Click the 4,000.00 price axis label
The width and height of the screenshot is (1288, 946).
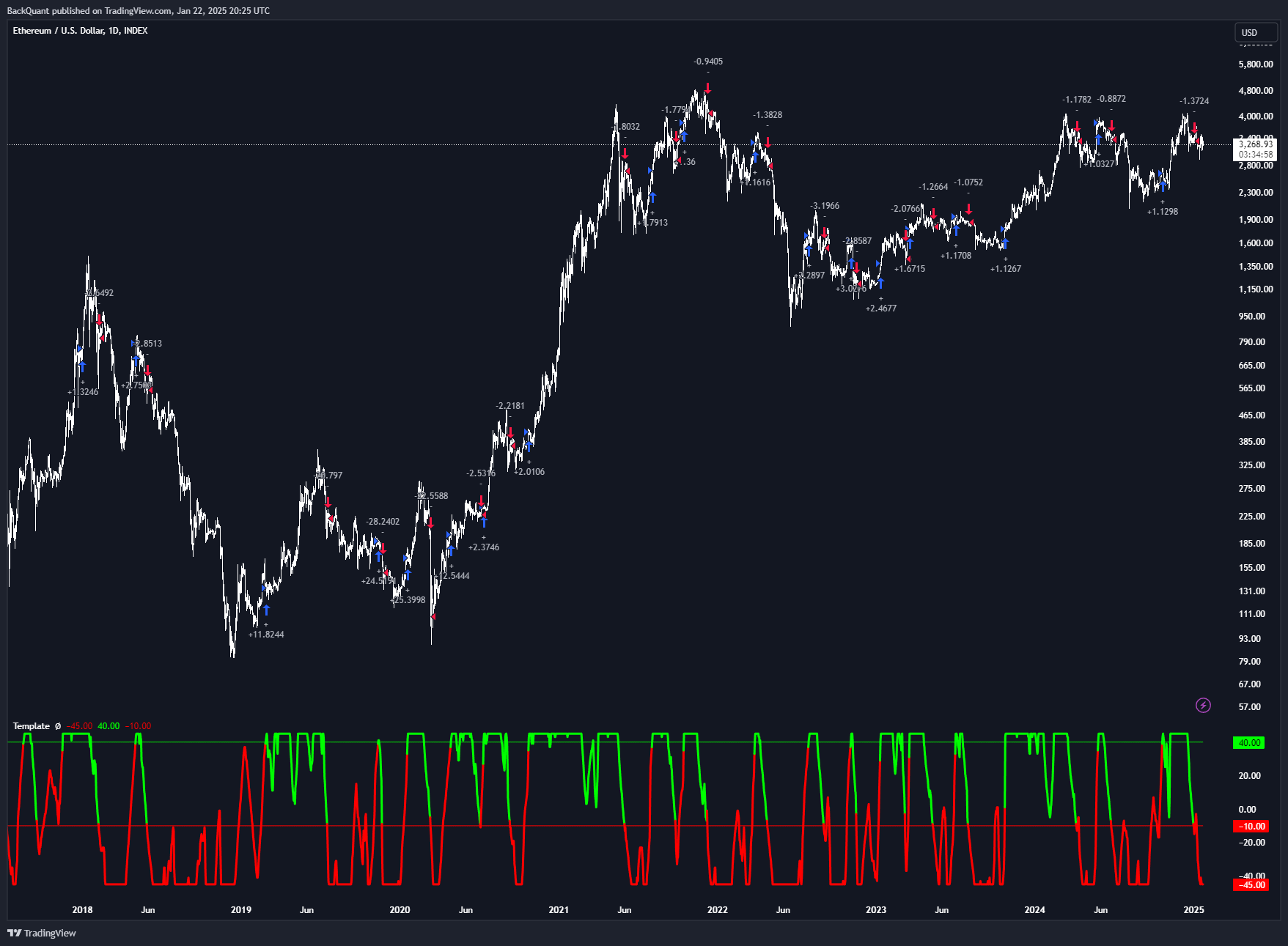pos(1256,117)
